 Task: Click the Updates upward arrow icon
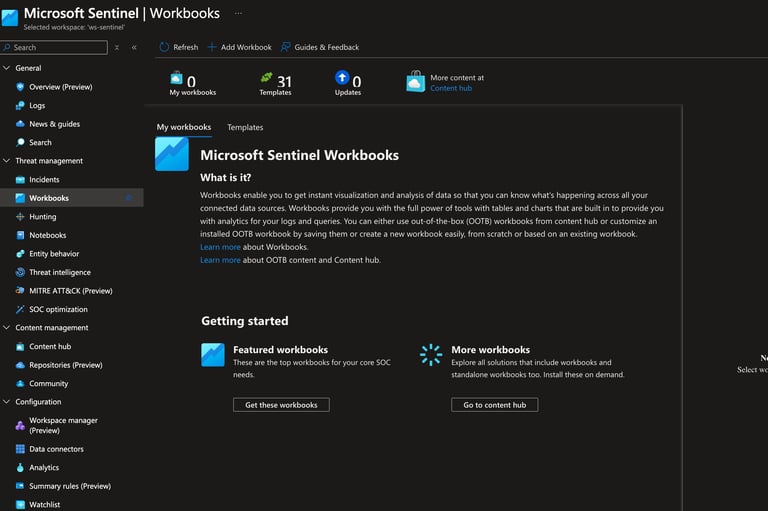coord(342,77)
